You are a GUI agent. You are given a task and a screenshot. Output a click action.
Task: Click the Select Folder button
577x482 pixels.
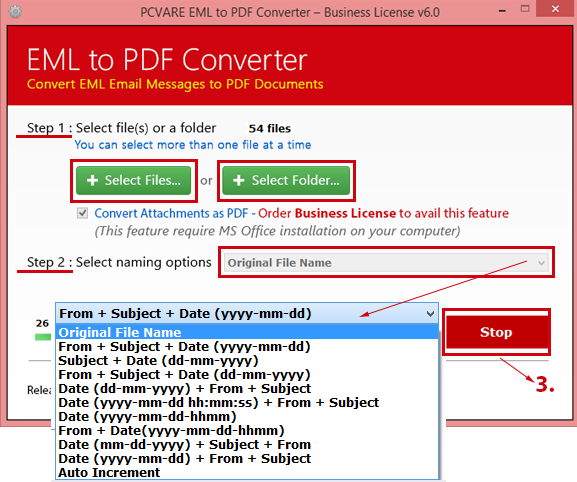point(286,181)
